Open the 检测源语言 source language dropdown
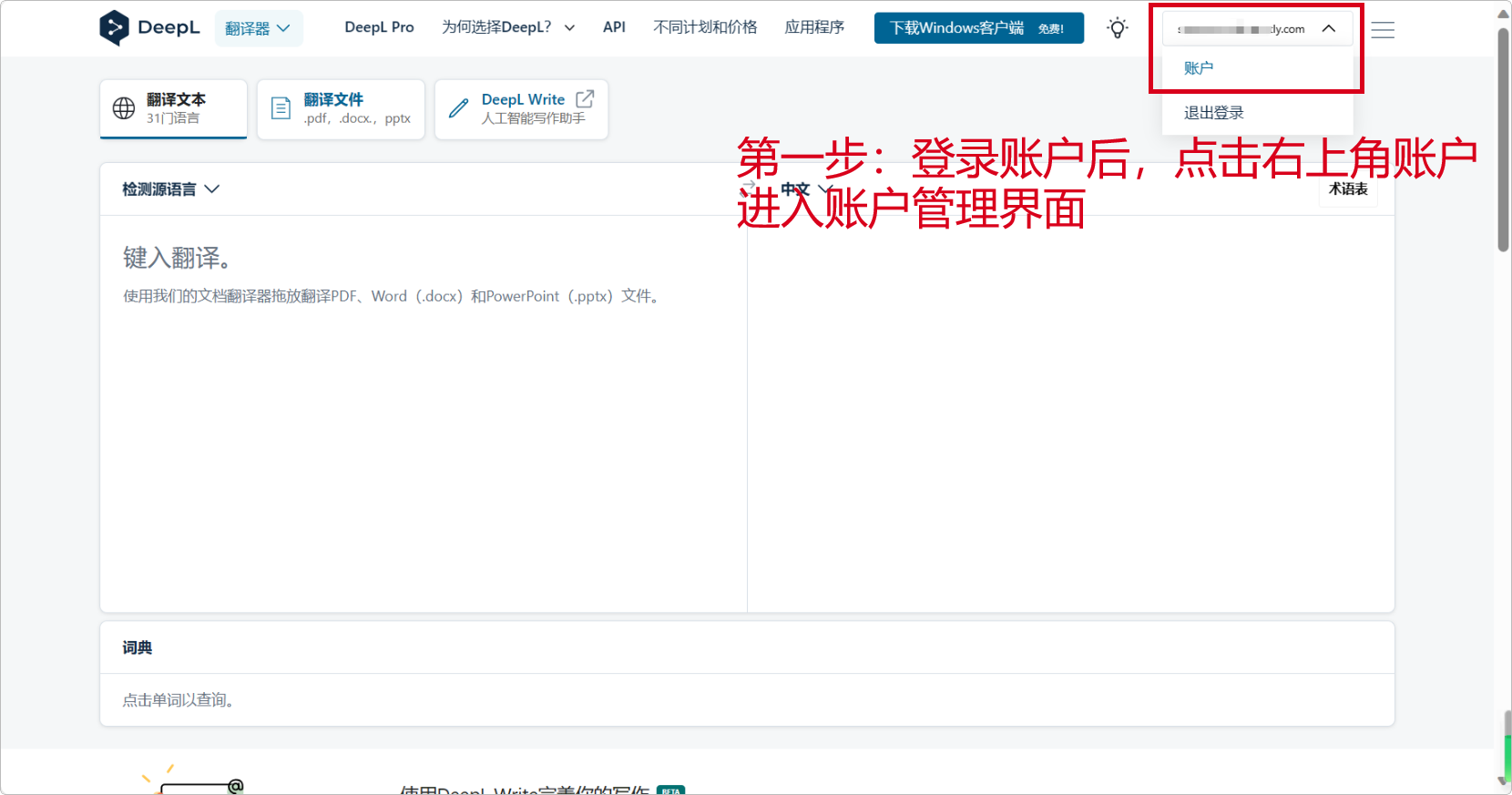The height and width of the screenshot is (795, 1512). [x=171, y=189]
